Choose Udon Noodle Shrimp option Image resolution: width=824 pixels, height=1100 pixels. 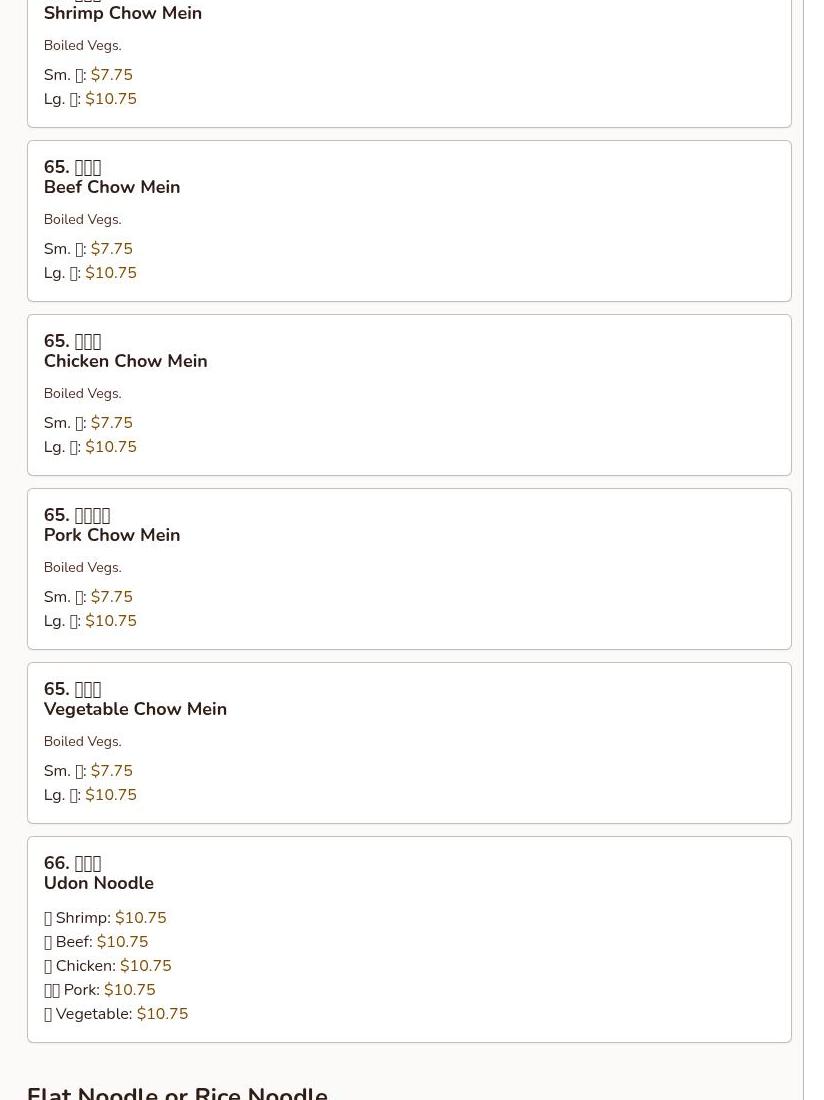(x=105, y=918)
